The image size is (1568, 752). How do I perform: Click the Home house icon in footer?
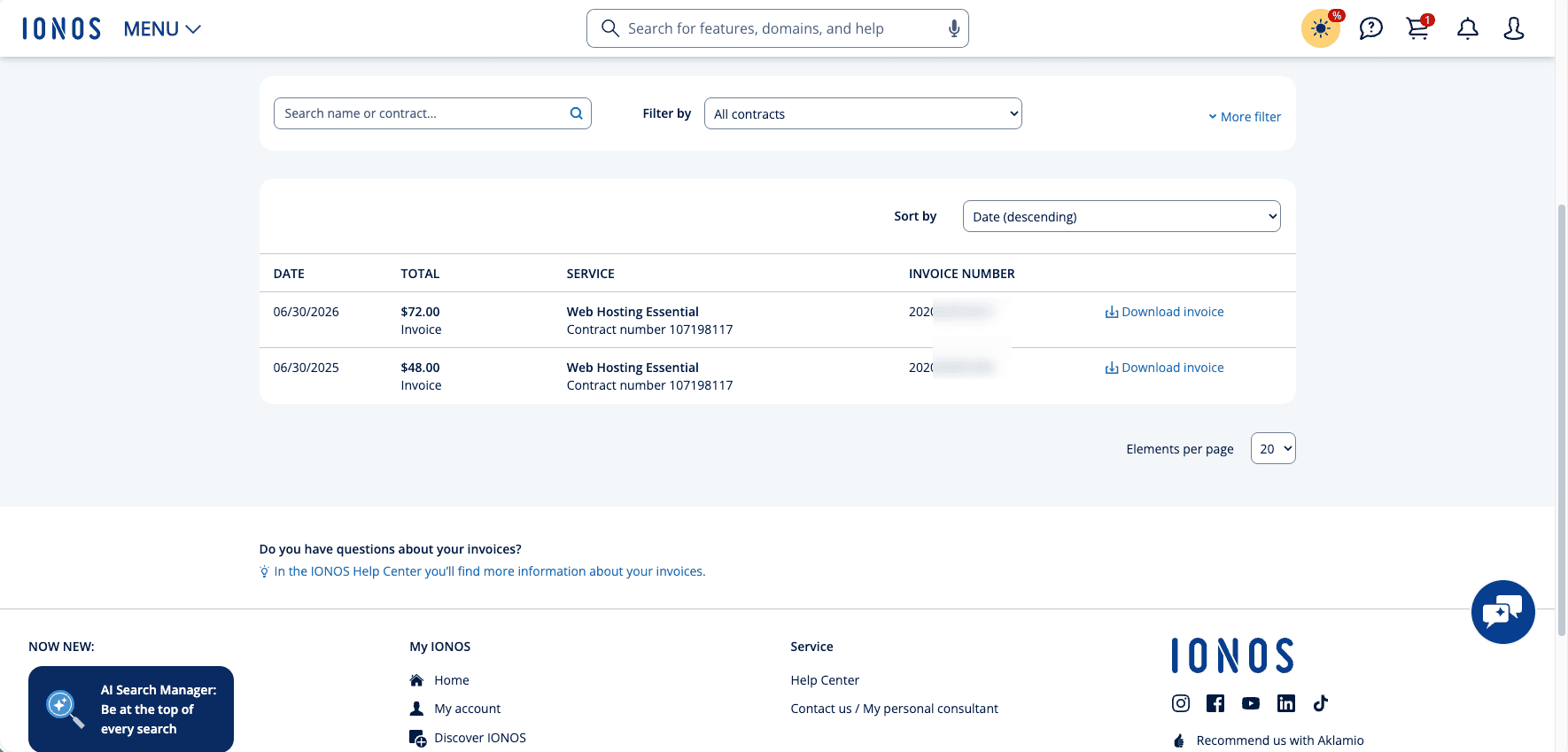(x=416, y=680)
